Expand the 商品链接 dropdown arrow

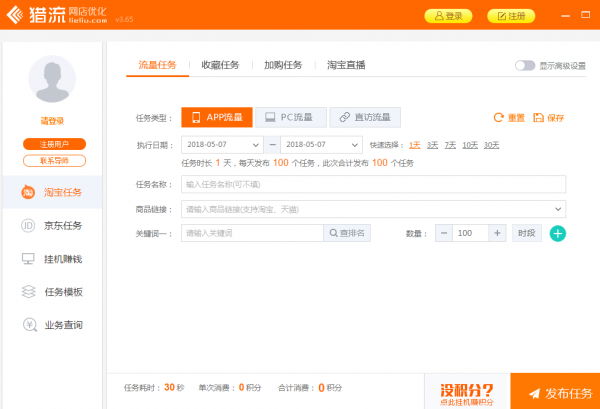tap(556, 209)
